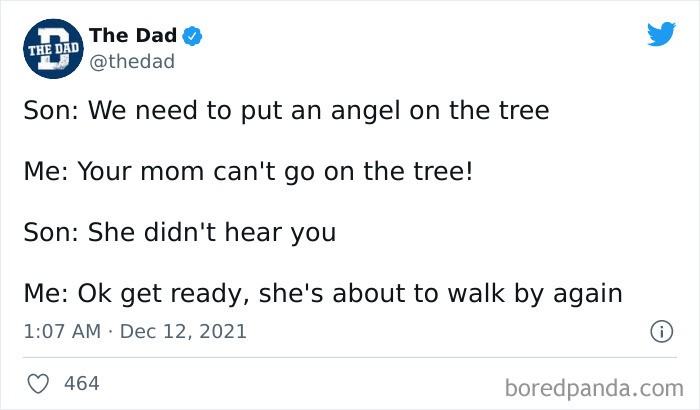Viewport: 700px width, 410px height.
Task: Click the line starting "Son: We need"
Action: 286,109
